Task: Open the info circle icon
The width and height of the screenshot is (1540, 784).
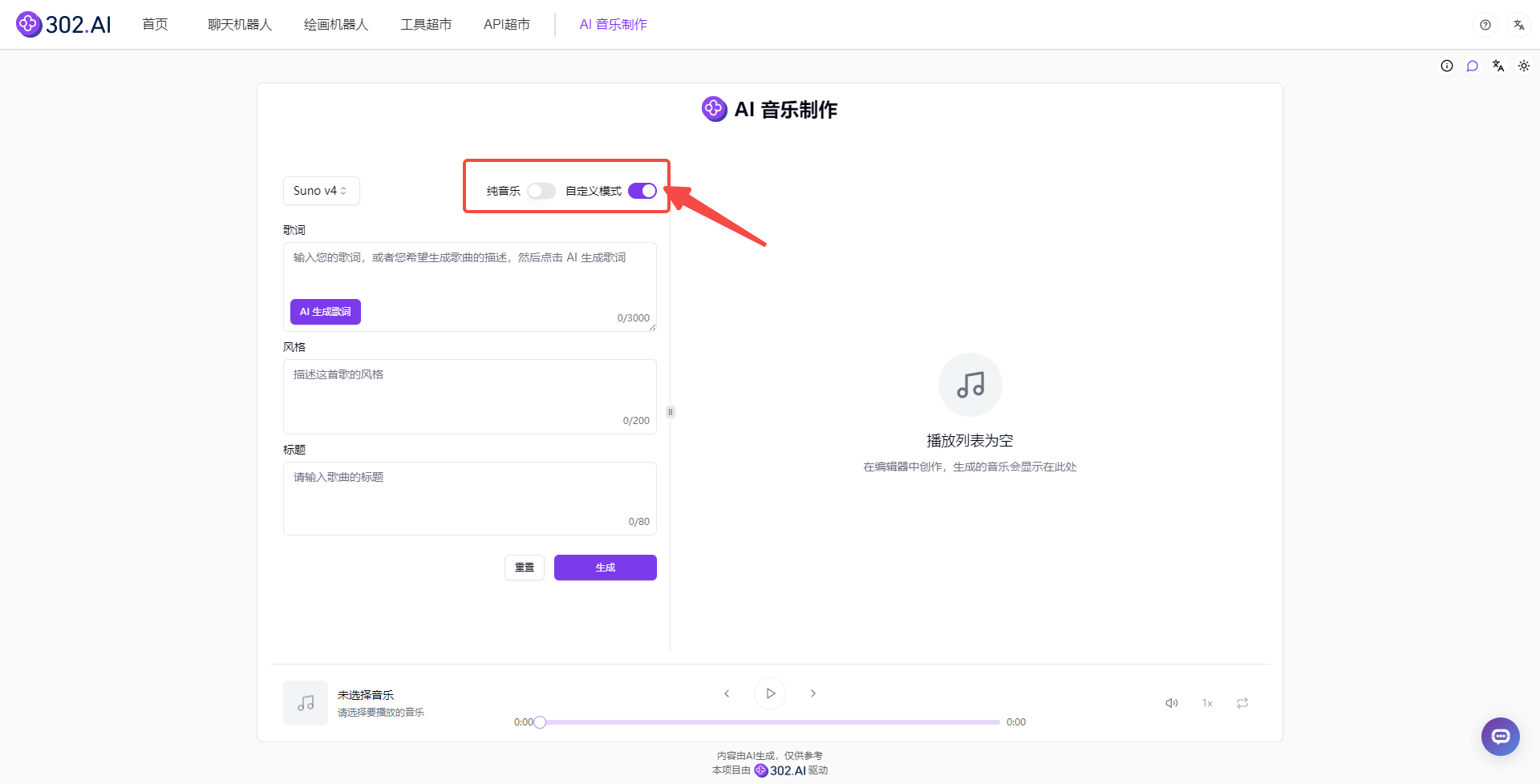Action: pyautogui.click(x=1447, y=66)
